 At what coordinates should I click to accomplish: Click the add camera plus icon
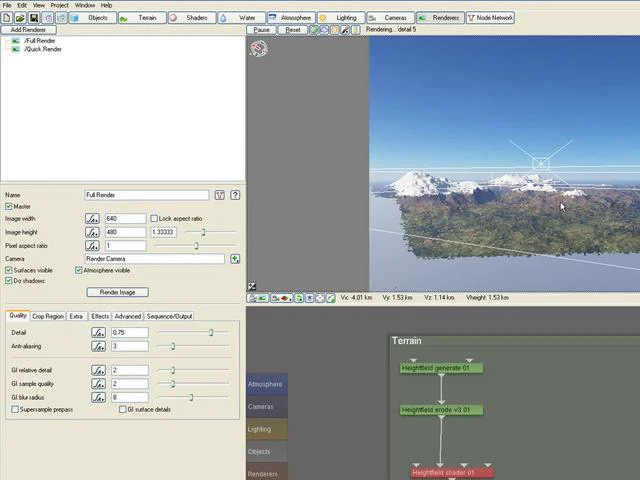[235, 259]
